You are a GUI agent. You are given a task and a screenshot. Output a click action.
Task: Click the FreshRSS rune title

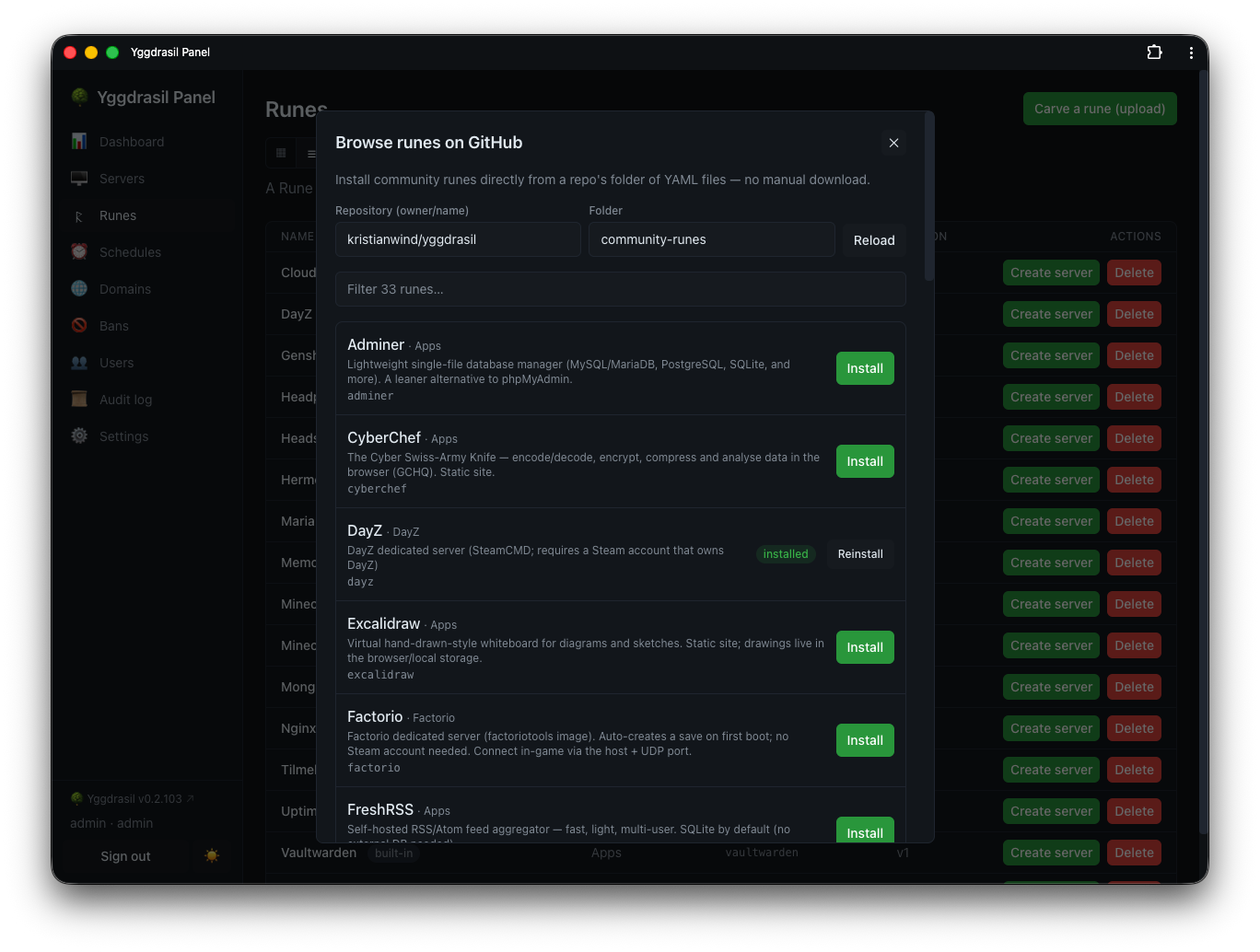click(x=380, y=809)
